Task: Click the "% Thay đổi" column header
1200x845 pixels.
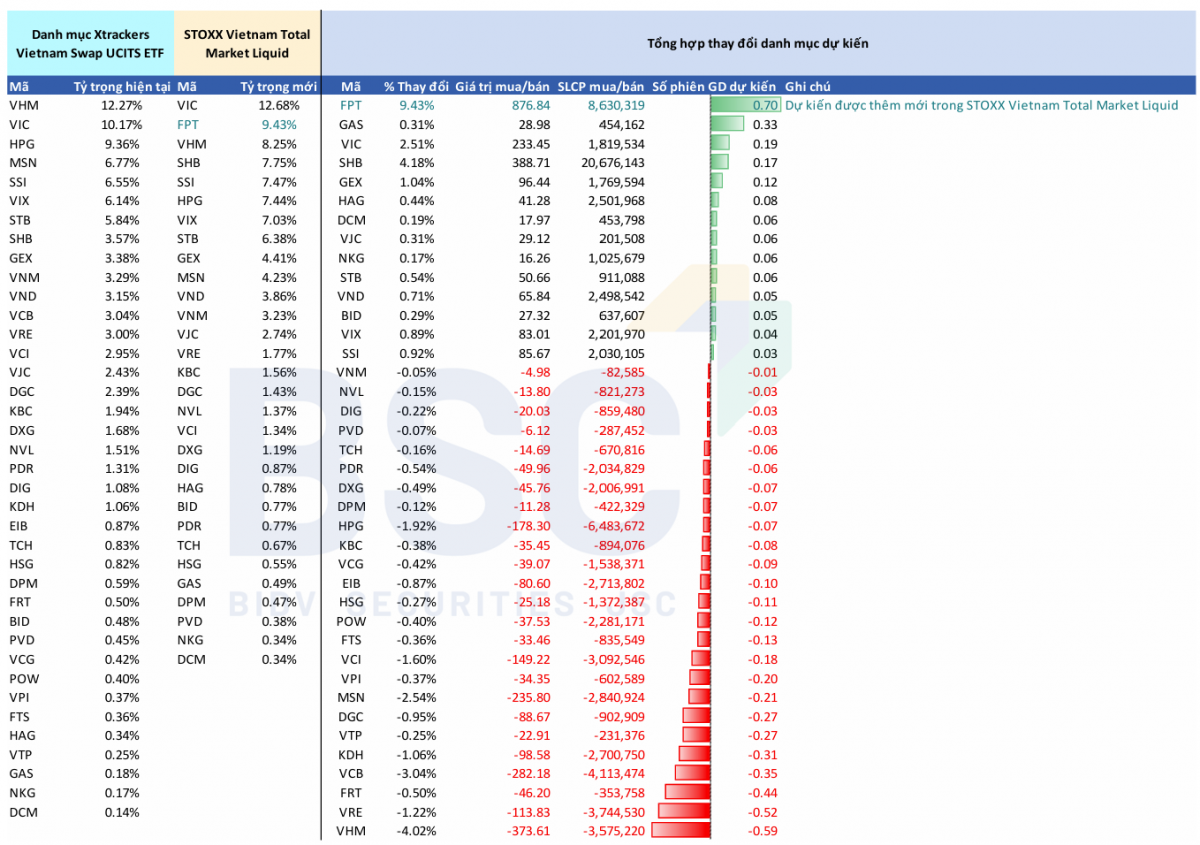Action: pyautogui.click(x=417, y=86)
